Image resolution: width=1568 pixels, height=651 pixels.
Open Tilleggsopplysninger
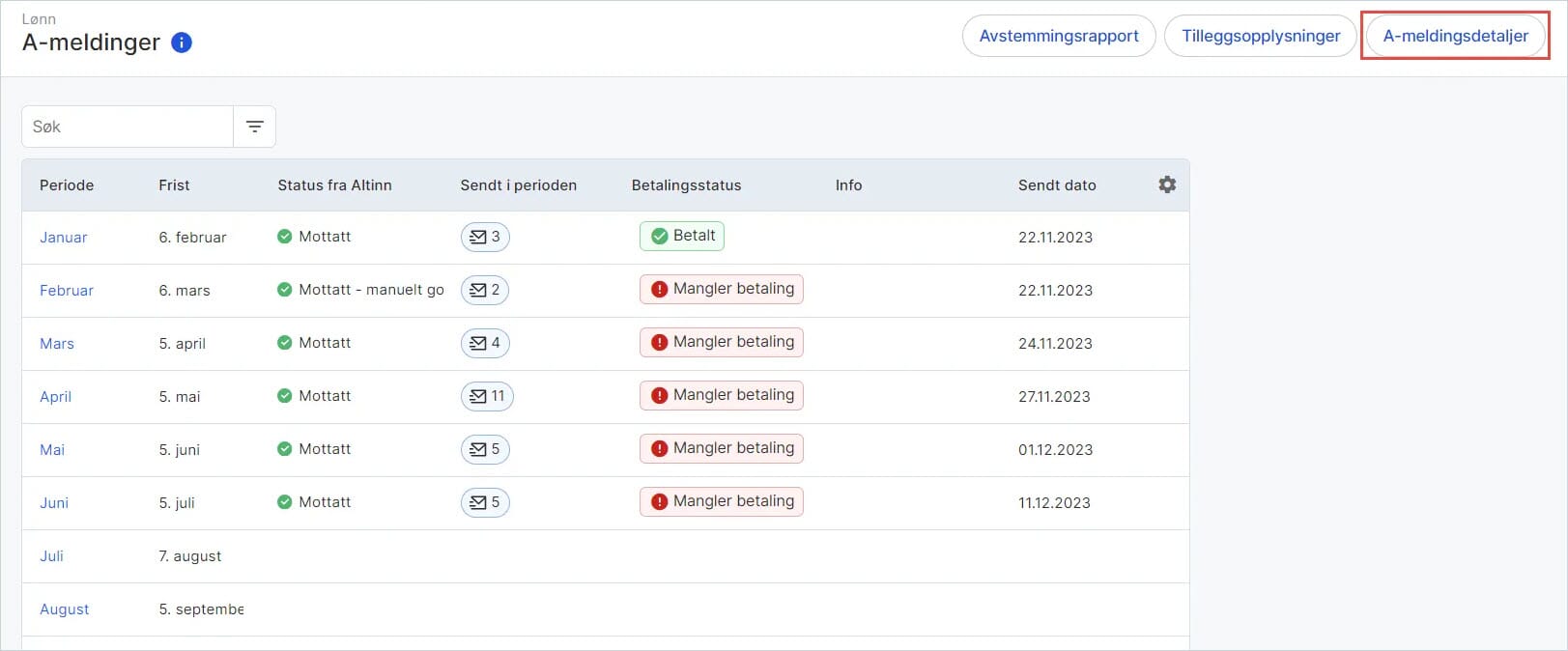click(x=1261, y=36)
